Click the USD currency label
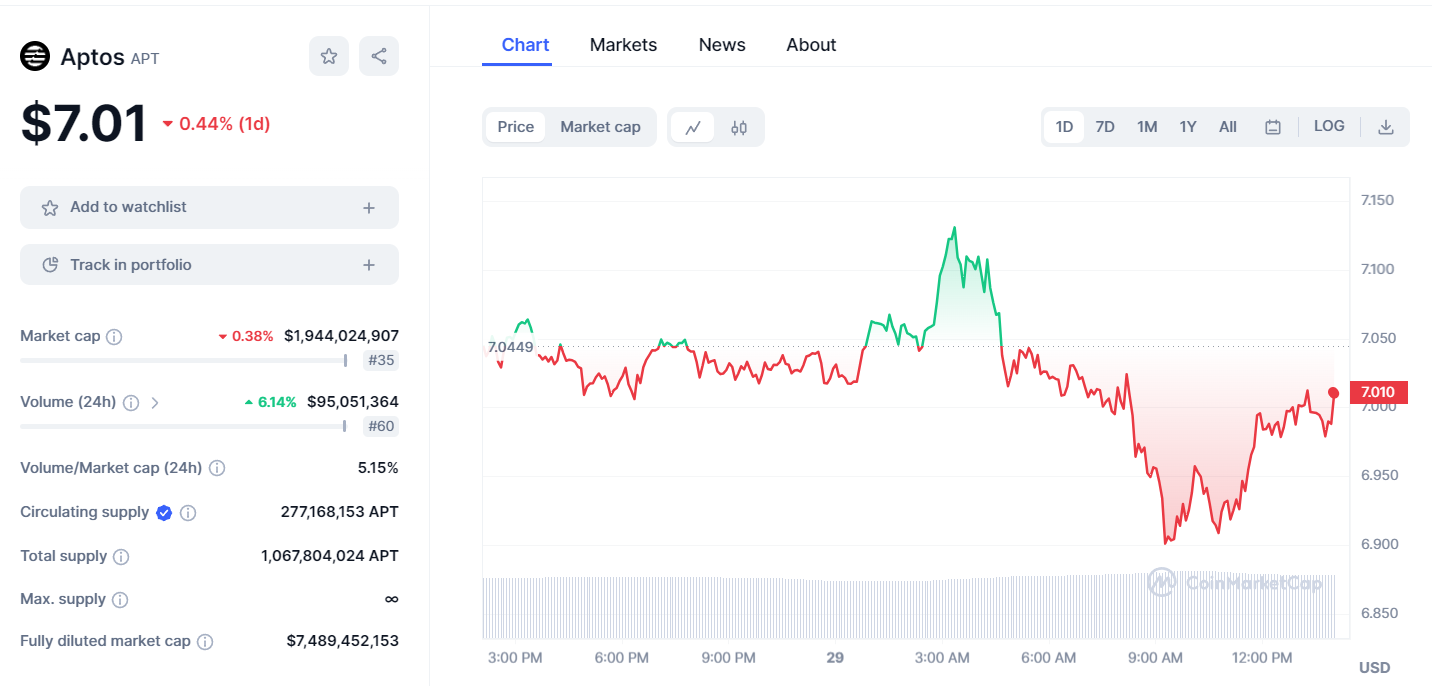Viewport: 1432px width, 686px height. click(x=1374, y=668)
